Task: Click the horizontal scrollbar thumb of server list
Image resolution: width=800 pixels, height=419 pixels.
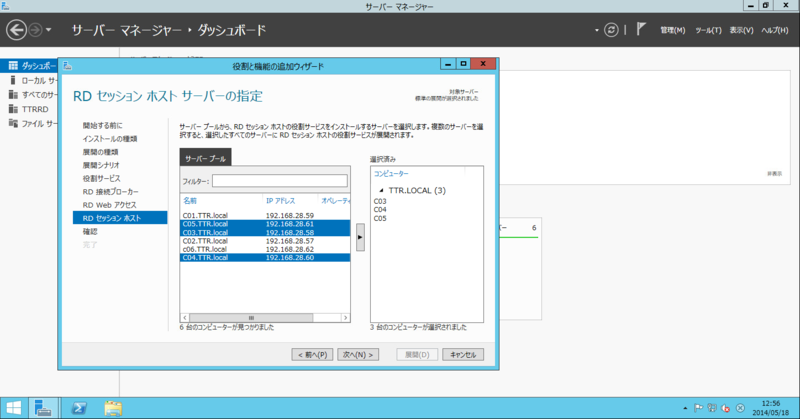Action: (251, 317)
